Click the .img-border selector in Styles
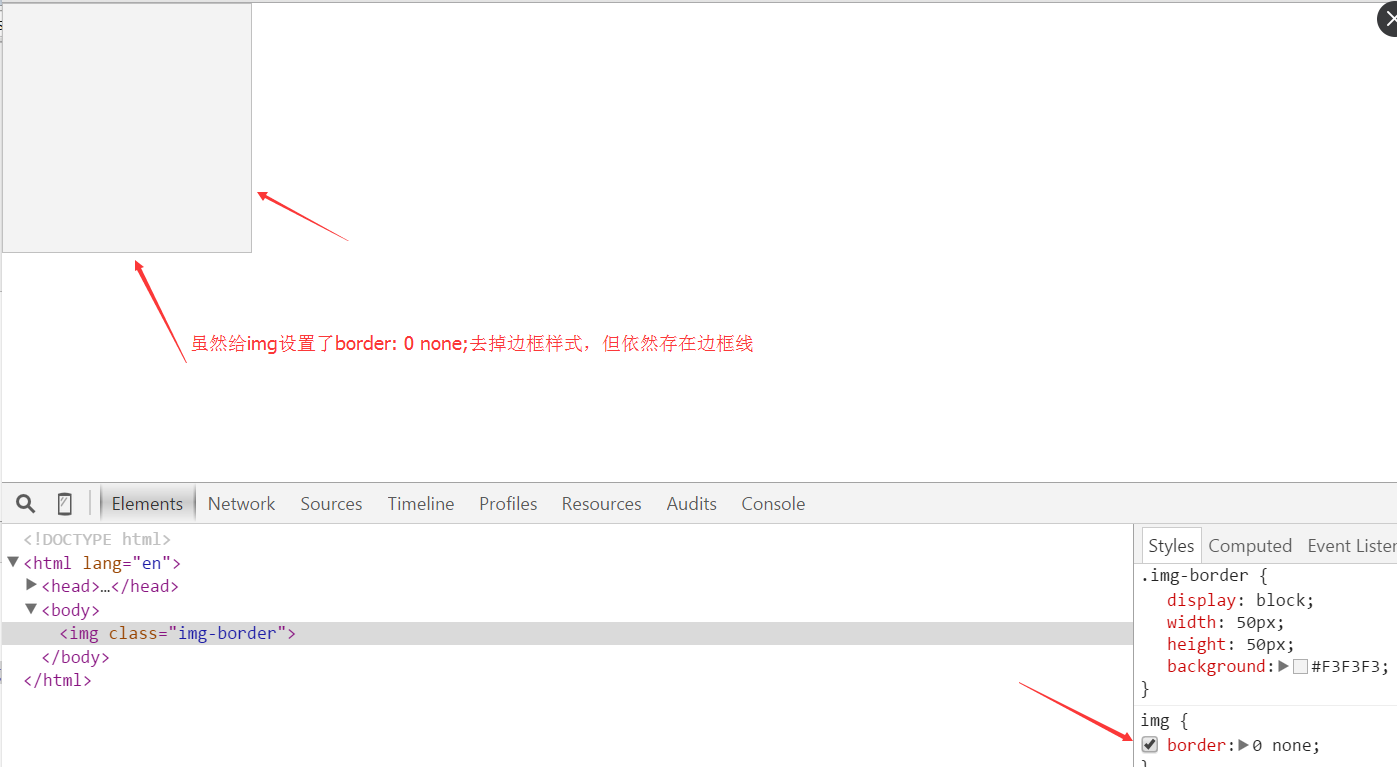The width and height of the screenshot is (1397, 767). click(x=1194, y=576)
